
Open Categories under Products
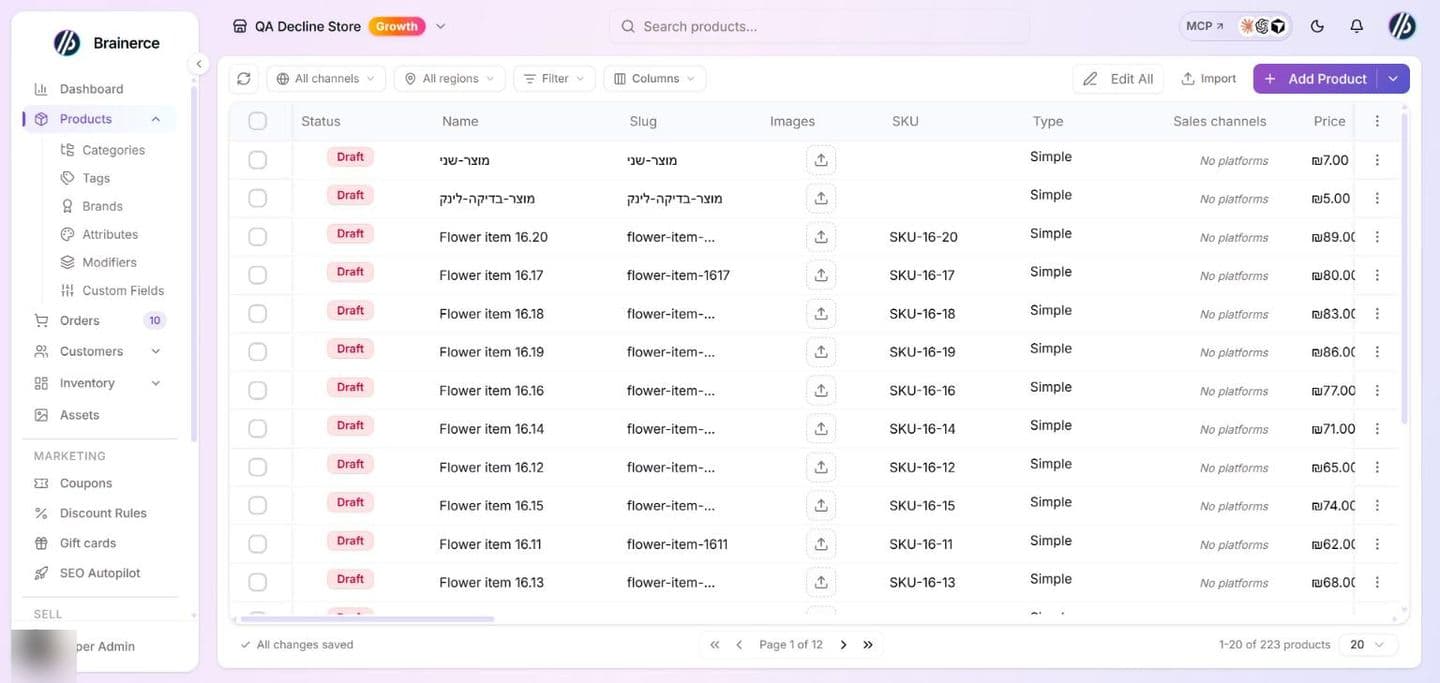[113, 150]
